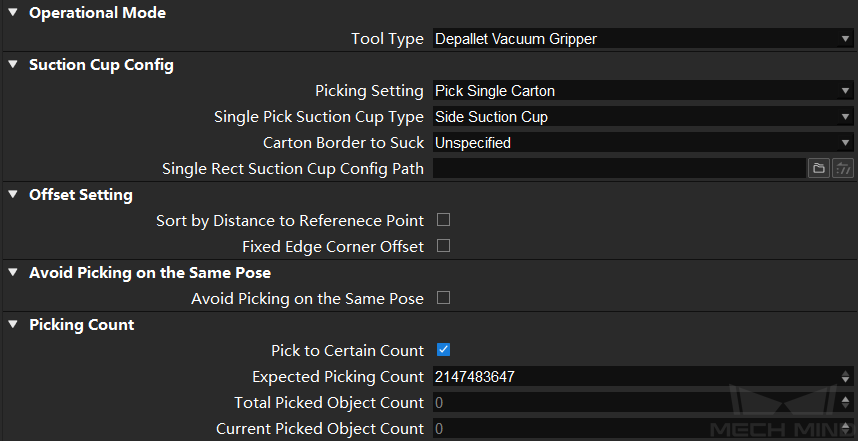Viewport: 858px width, 441px height.
Task: Click the Single Rect Suction Cup Config Path field
Action: [x=619, y=169]
